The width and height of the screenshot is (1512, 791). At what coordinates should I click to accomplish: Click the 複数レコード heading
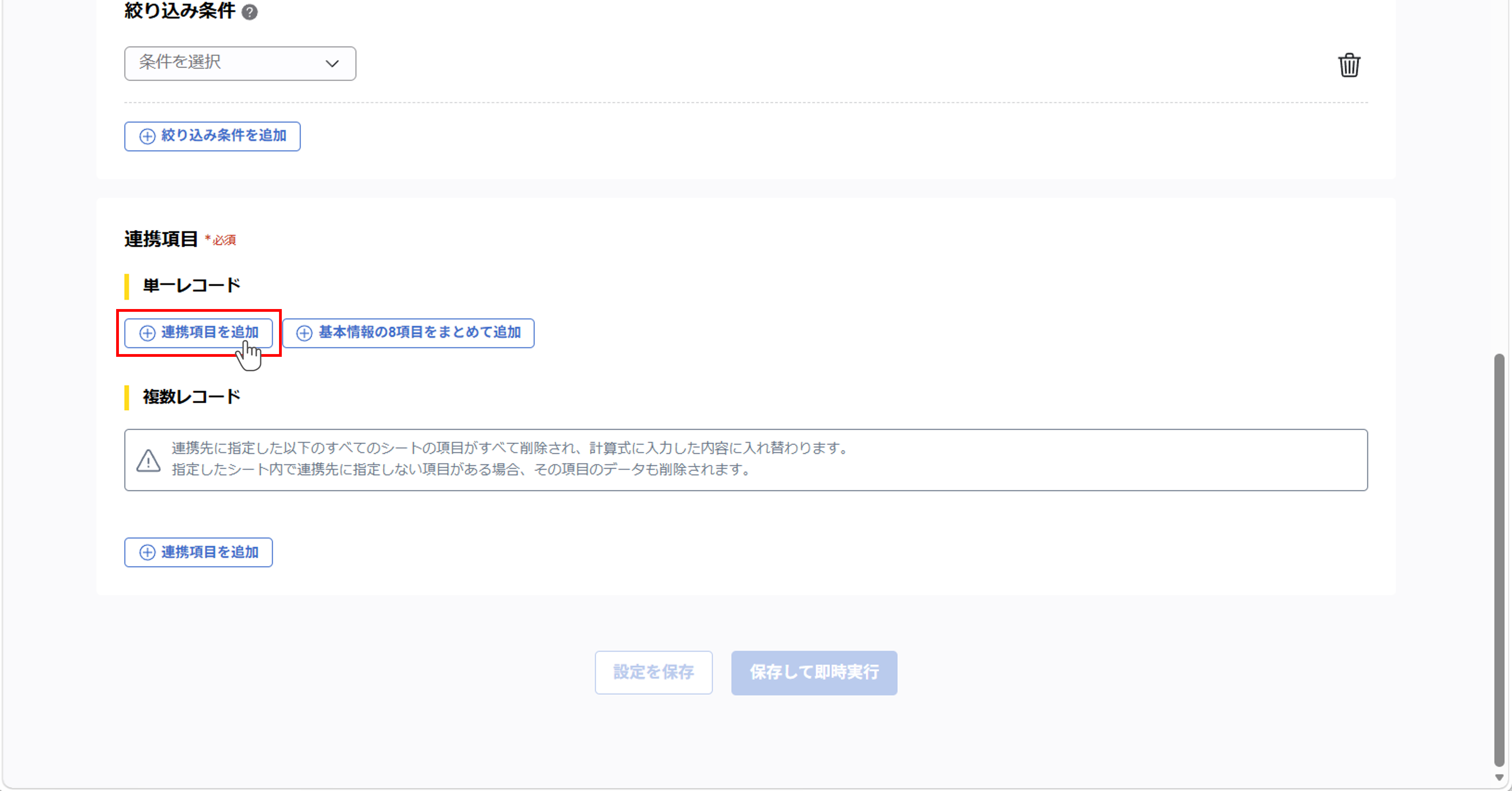[x=191, y=397]
